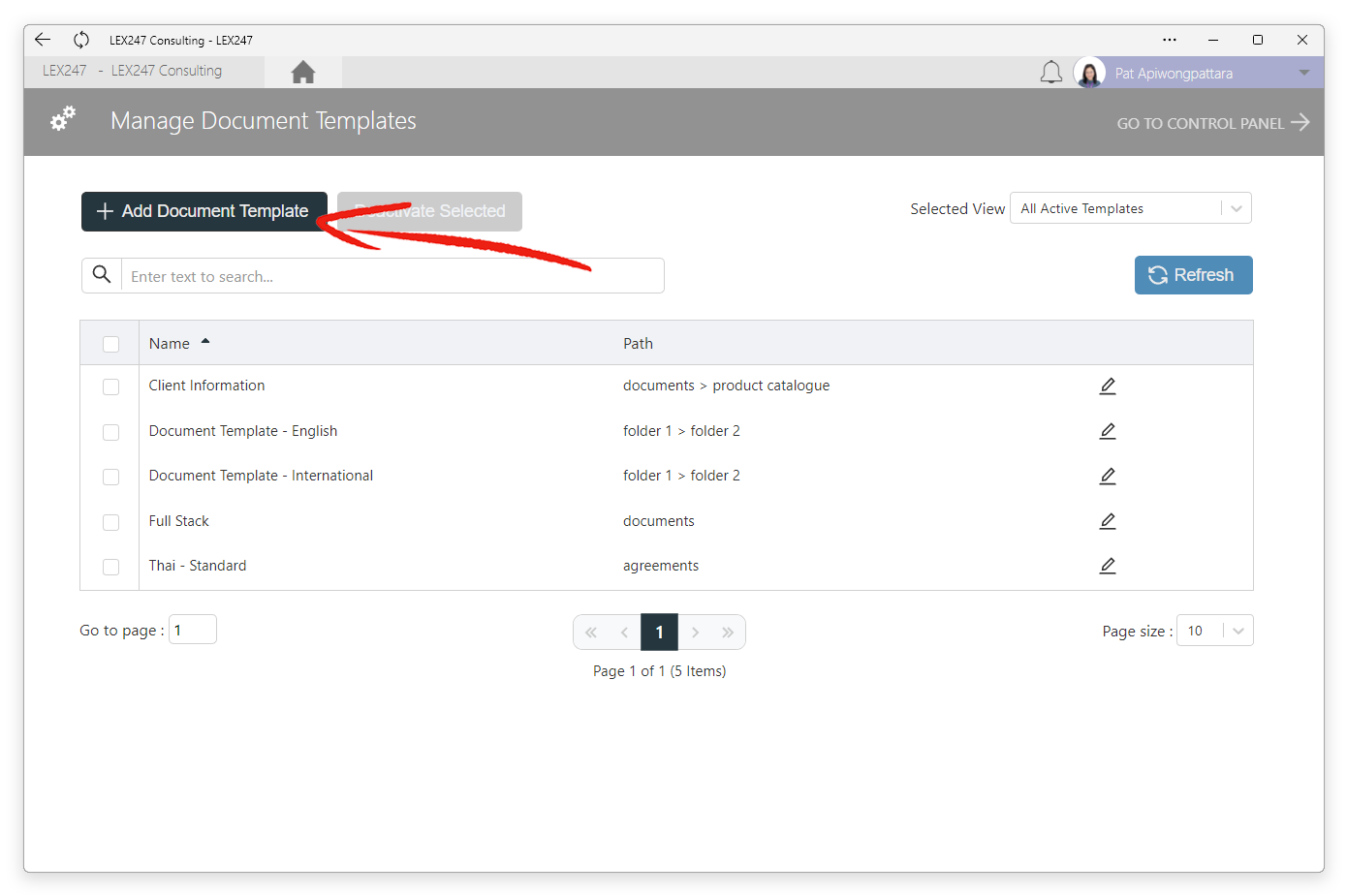Click Document Template - International name
This screenshot has height=896, width=1347.
pos(261,476)
